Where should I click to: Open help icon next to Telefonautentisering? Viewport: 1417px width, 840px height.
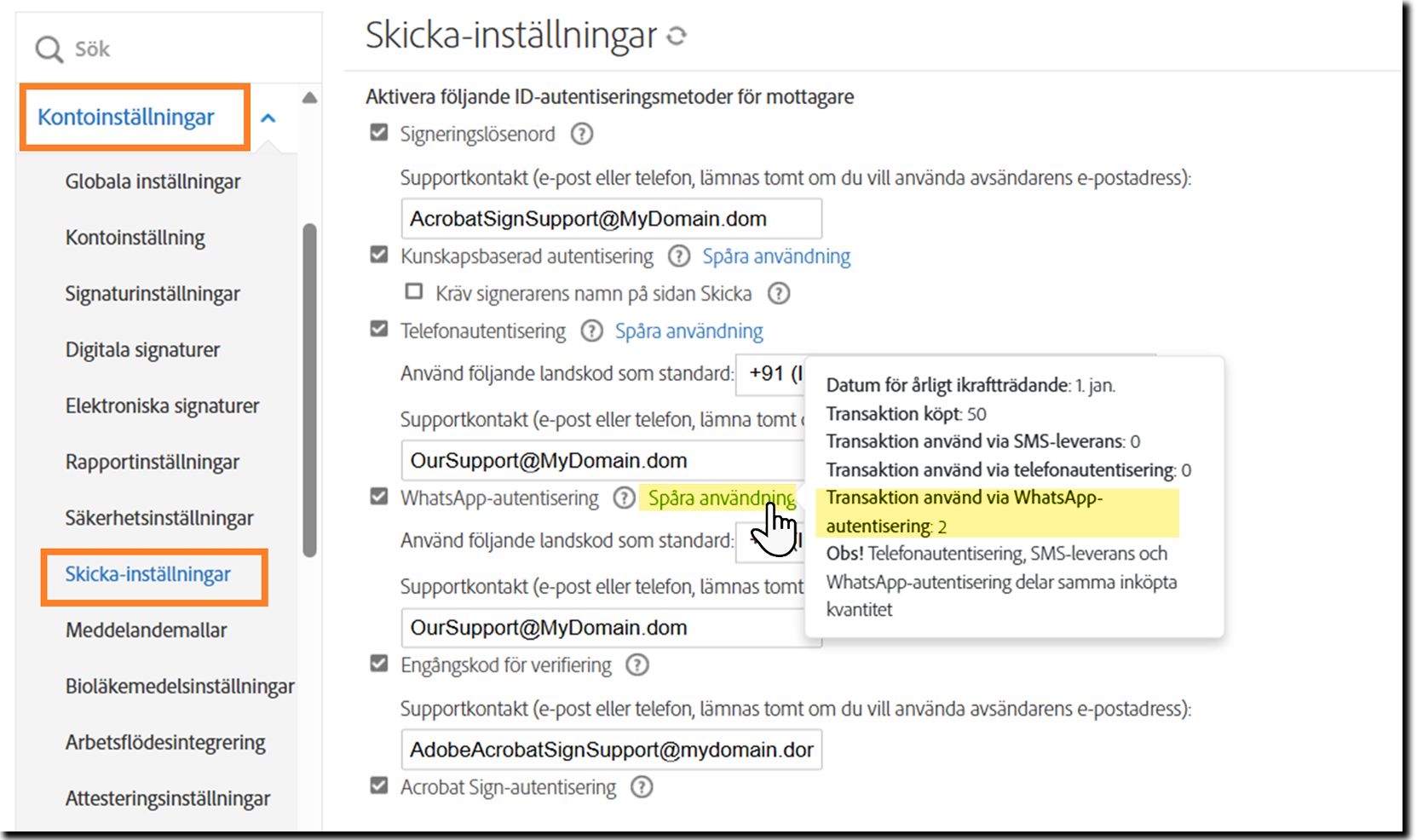tap(592, 331)
